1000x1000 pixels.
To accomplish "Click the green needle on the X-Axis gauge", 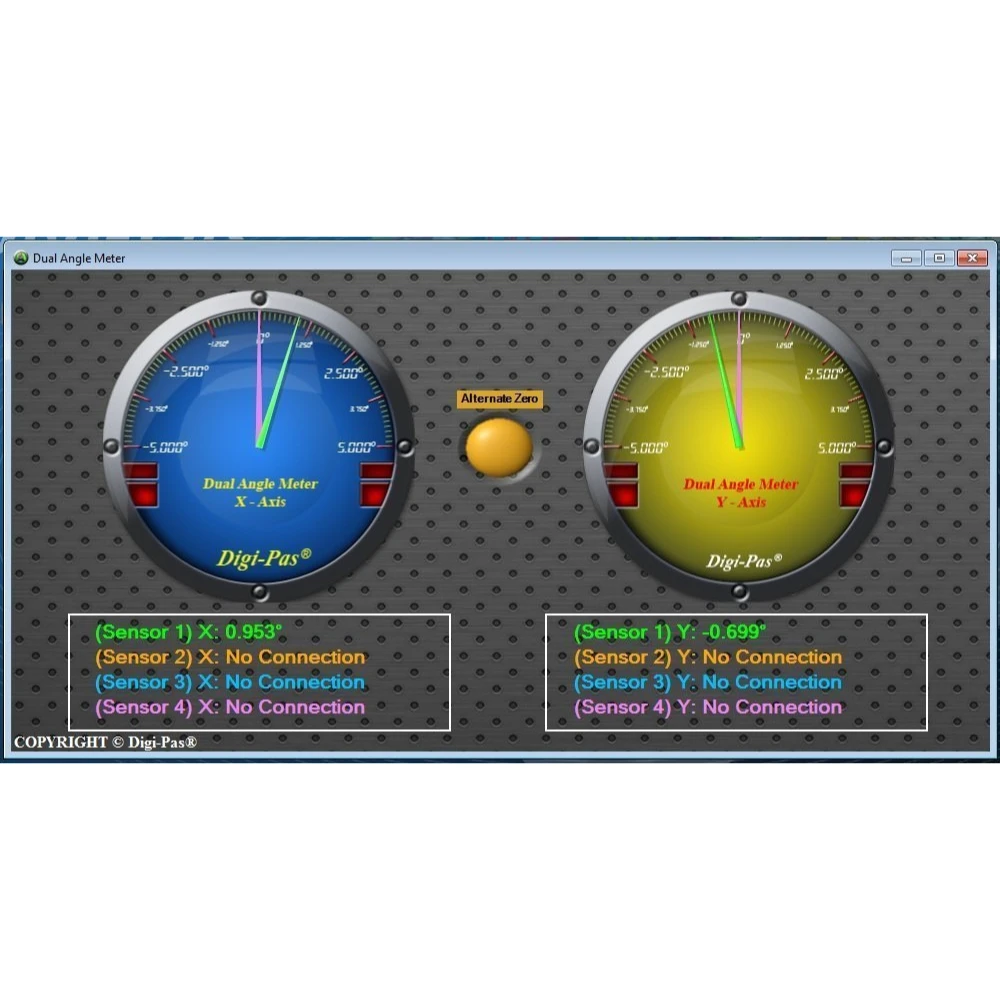I will pyautogui.click(x=279, y=383).
